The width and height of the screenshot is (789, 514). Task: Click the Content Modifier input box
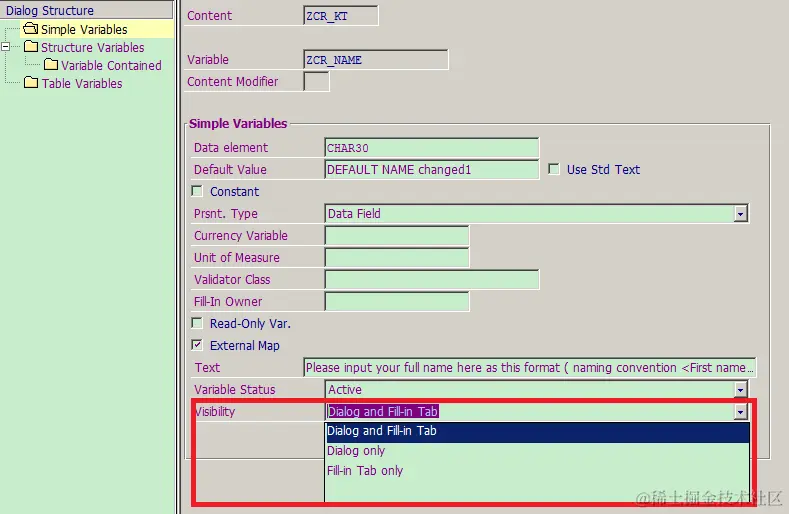tap(317, 82)
